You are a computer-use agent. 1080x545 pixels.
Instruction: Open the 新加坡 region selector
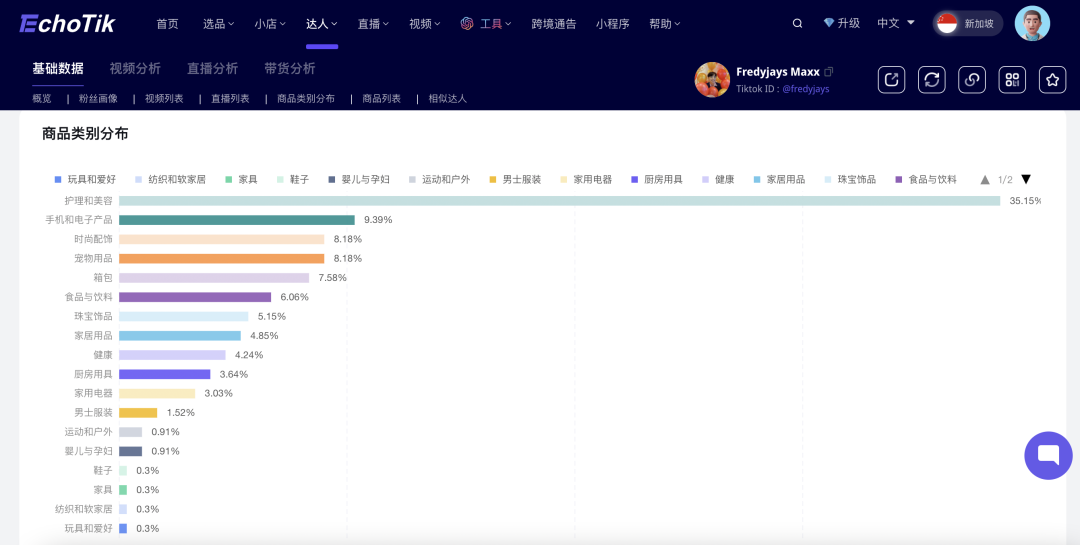point(968,23)
